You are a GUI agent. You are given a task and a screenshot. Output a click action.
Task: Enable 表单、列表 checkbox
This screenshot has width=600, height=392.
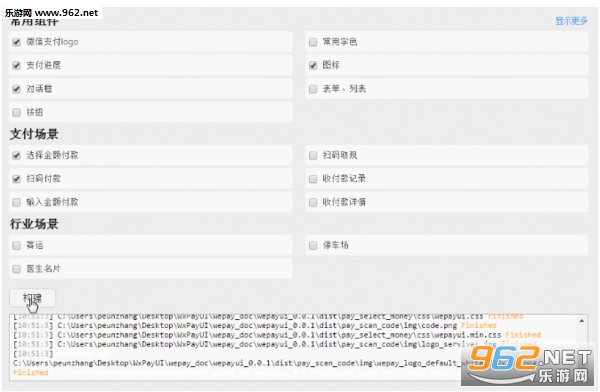tap(313, 89)
